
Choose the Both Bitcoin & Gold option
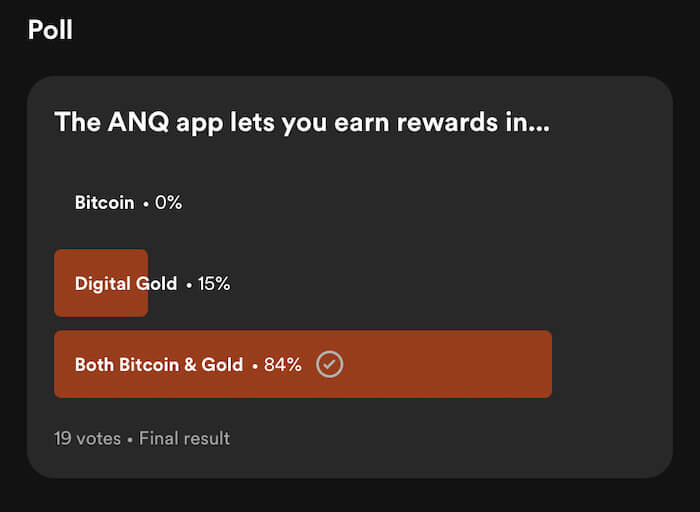tap(159, 365)
